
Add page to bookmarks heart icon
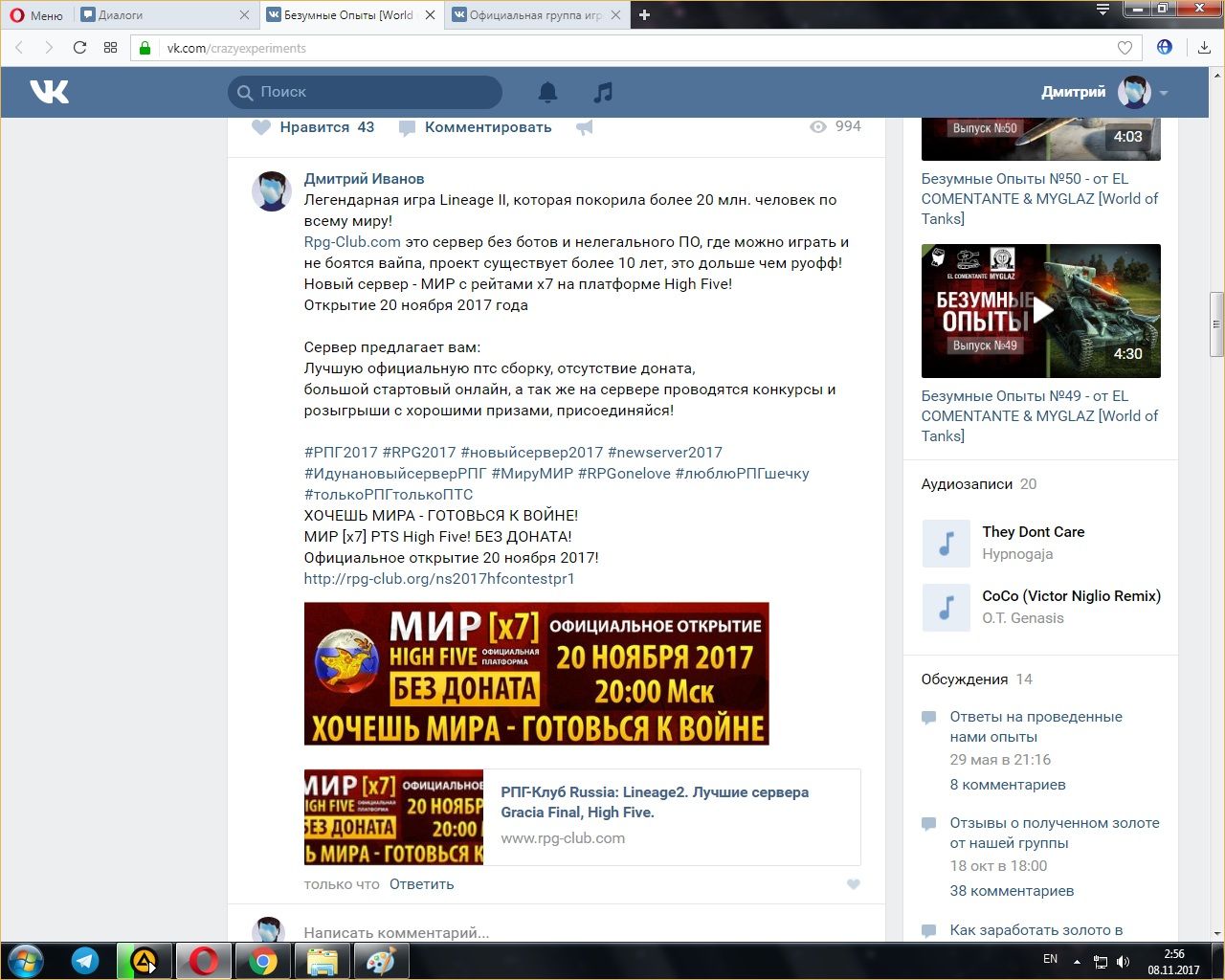pos(1125,48)
